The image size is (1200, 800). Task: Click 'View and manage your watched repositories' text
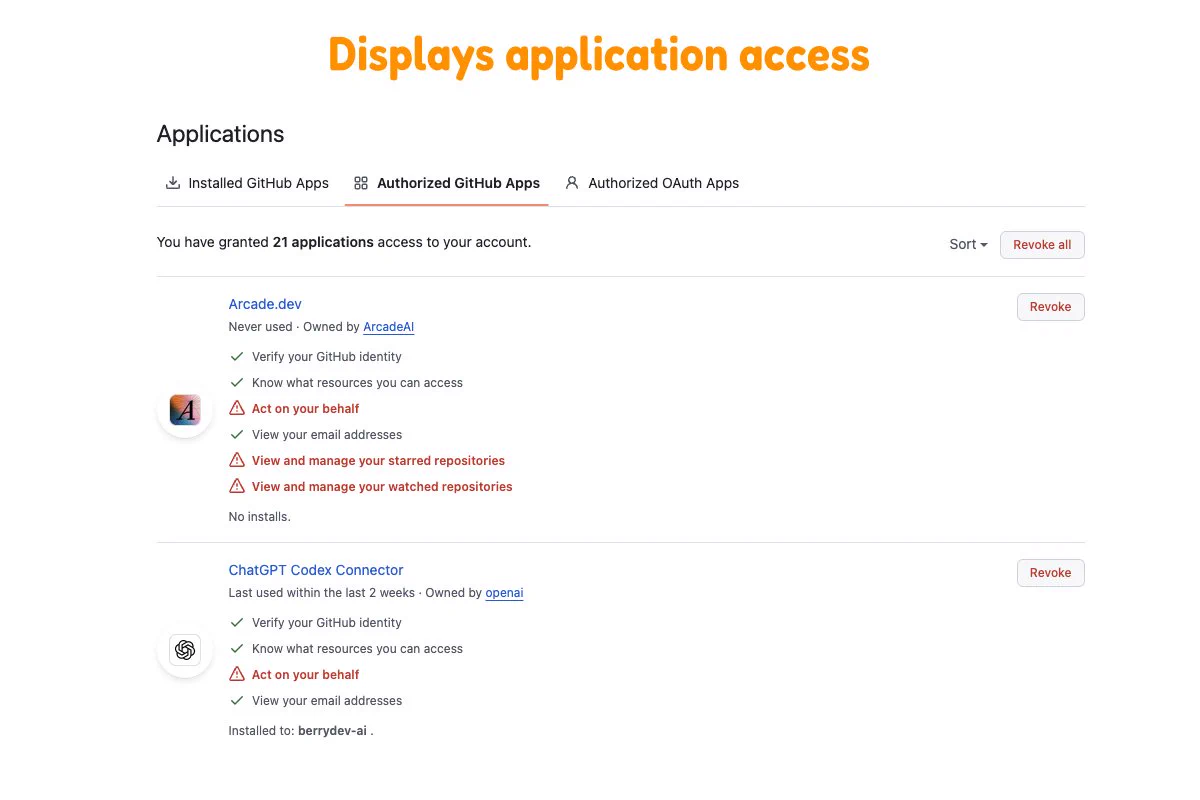pyautogui.click(x=382, y=487)
